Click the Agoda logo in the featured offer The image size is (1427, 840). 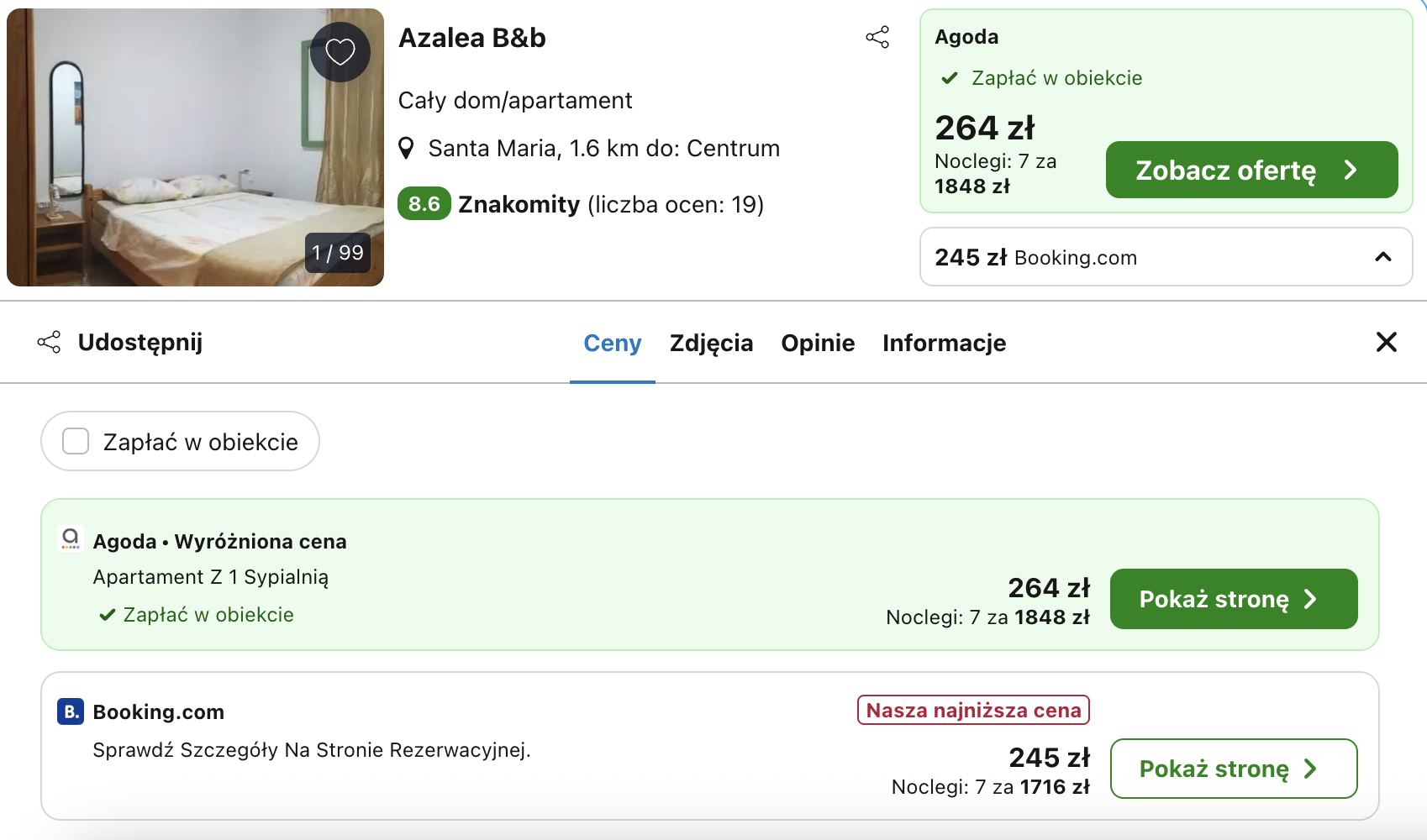point(71,540)
